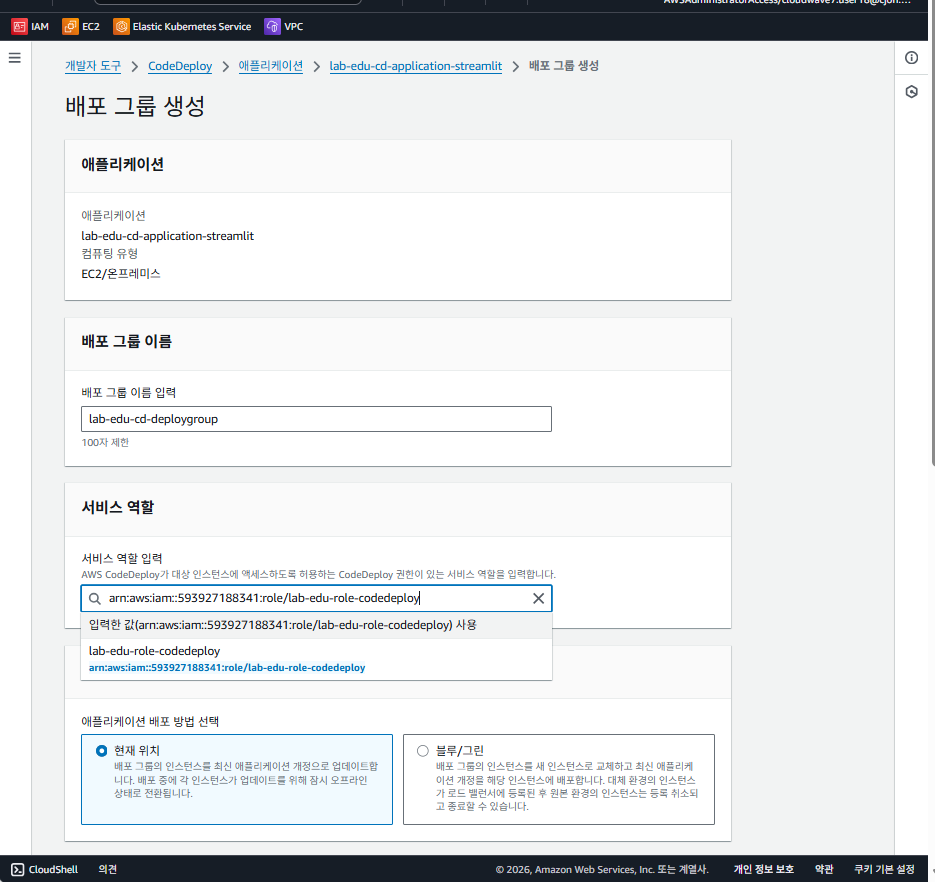Screen dimensions: 935x882
Task: Open the hamburger navigation menu
Action: 15,58
